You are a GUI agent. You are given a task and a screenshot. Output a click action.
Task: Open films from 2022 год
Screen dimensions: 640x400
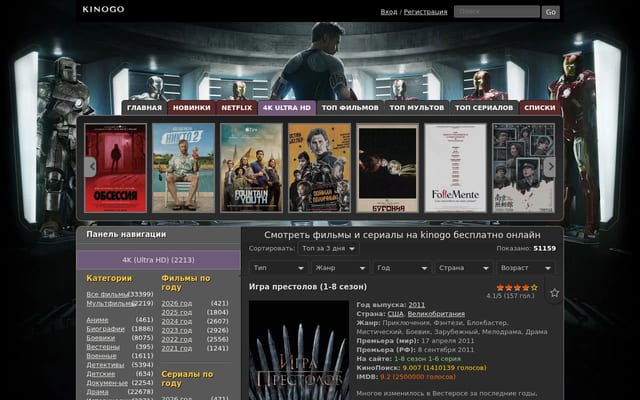(176, 339)
